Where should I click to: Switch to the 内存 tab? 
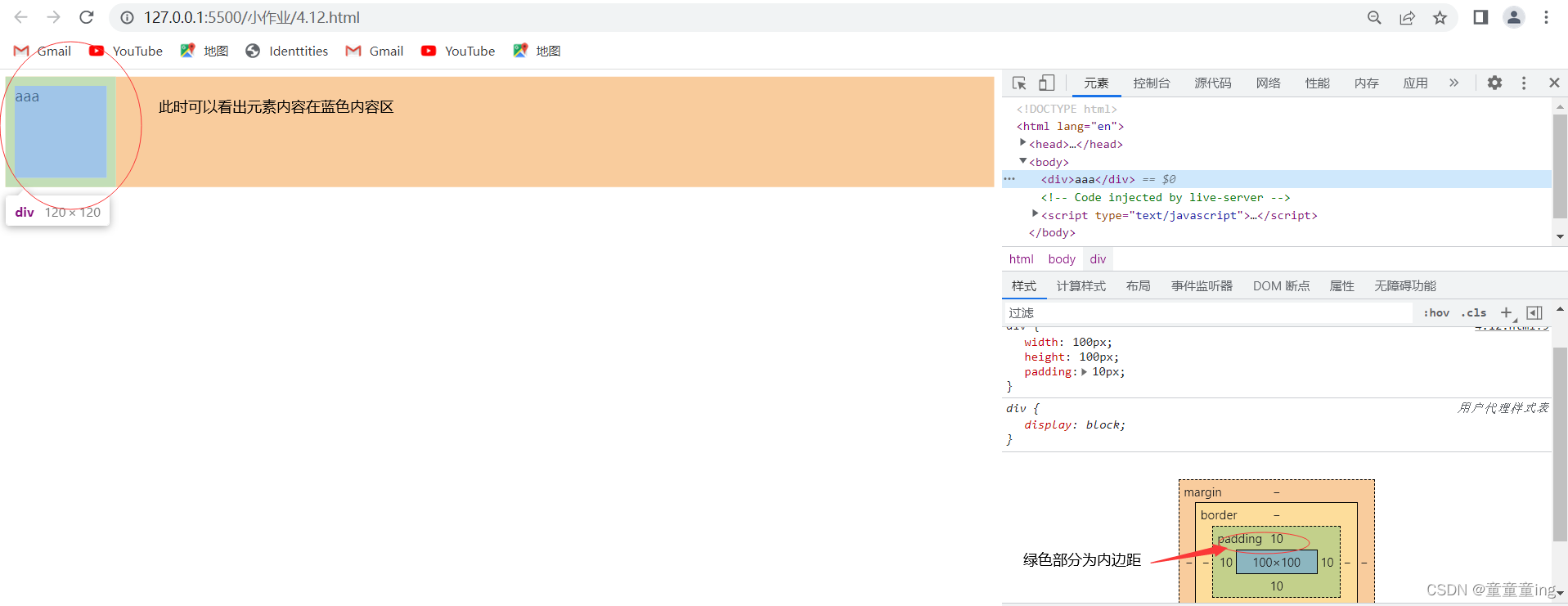[1367, 83]
